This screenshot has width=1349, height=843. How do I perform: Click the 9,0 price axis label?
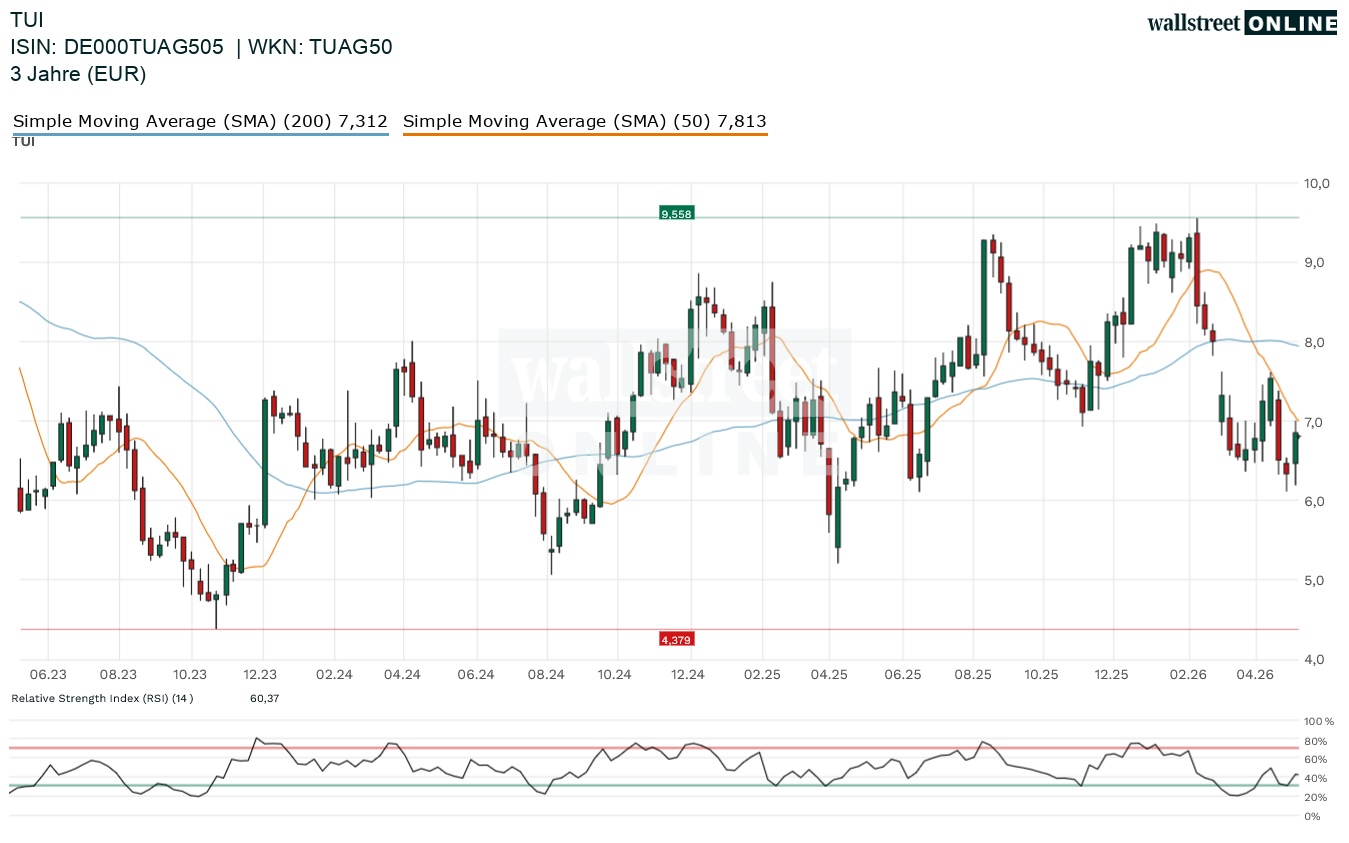(x=1313, y=263)
